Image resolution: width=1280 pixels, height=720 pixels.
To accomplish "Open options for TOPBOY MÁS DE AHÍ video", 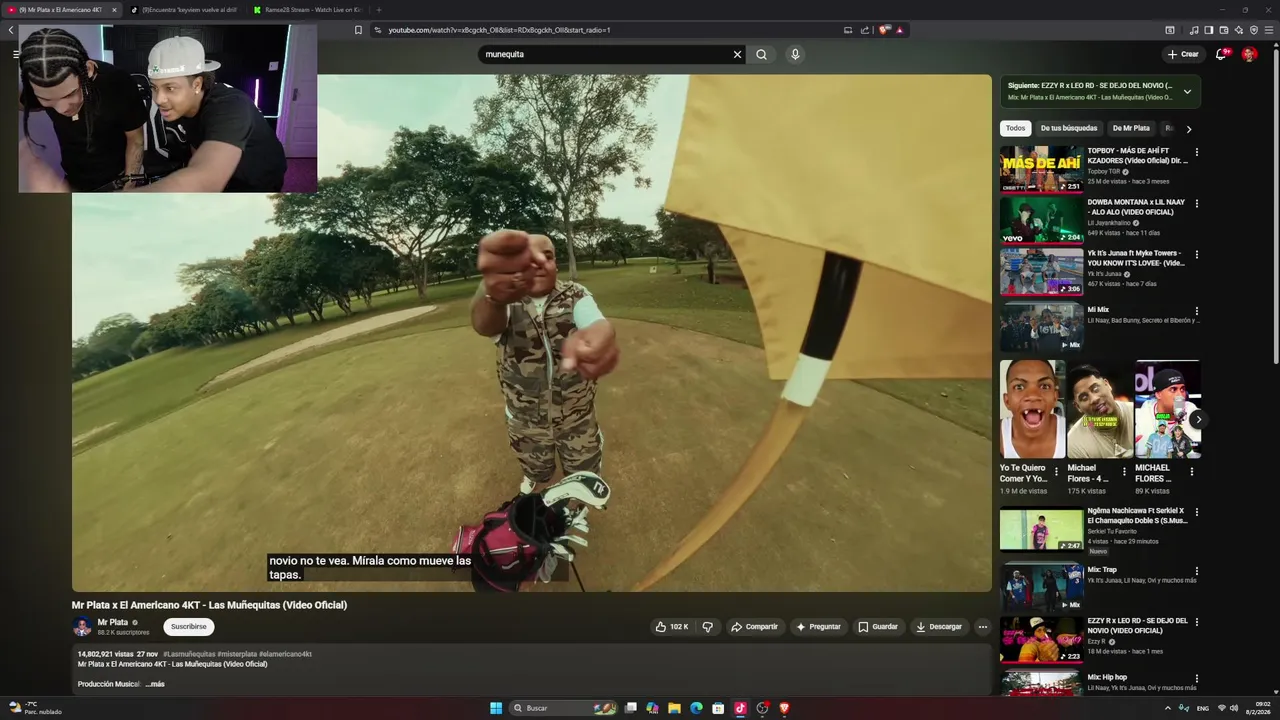I will point(1196,152).
